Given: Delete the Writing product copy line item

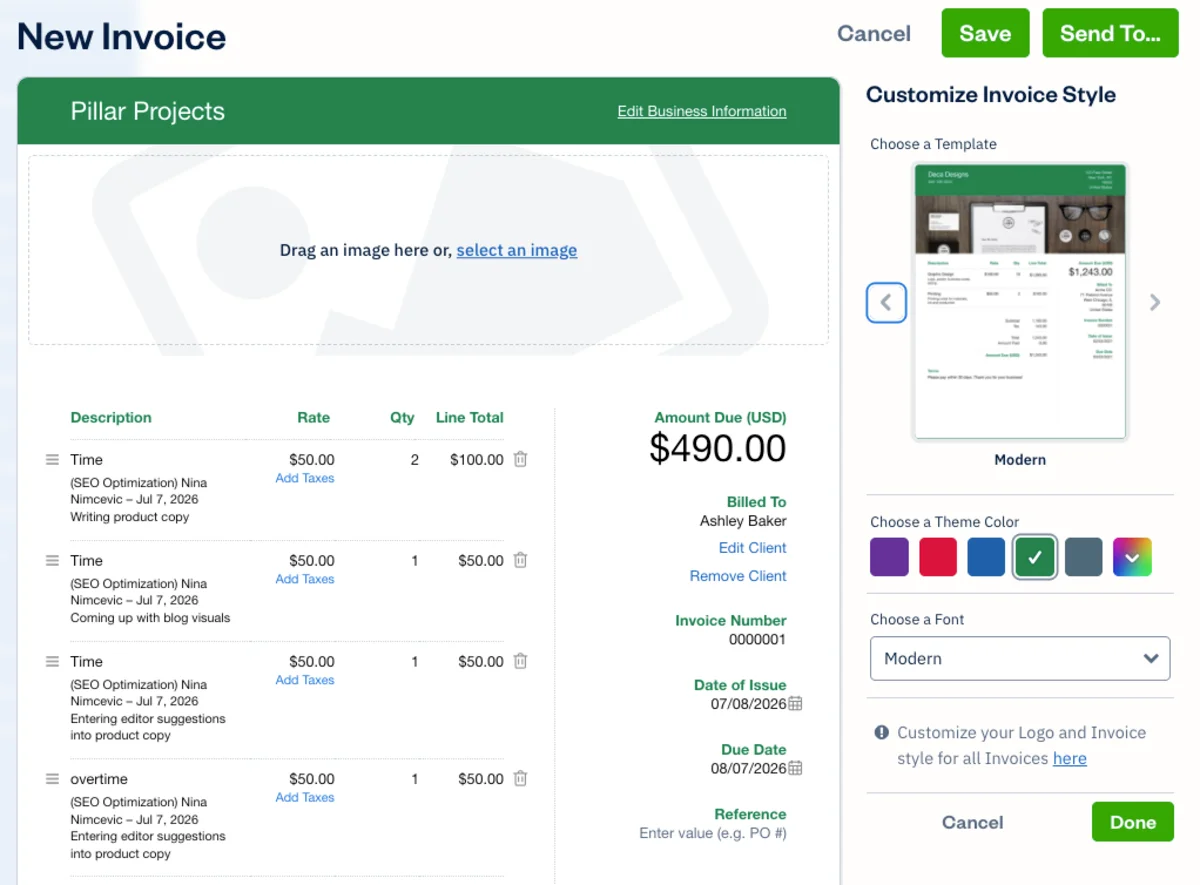Looking at the screenshot, I should pos(520,460).
